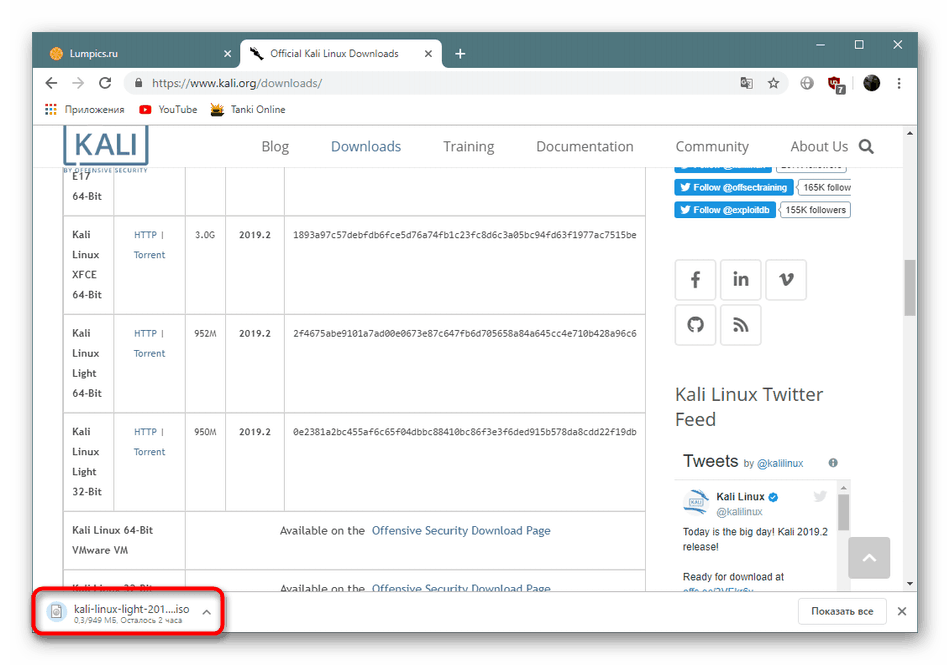Click the Kali logo
950x665 pixels.
click(x=106, y=146)
